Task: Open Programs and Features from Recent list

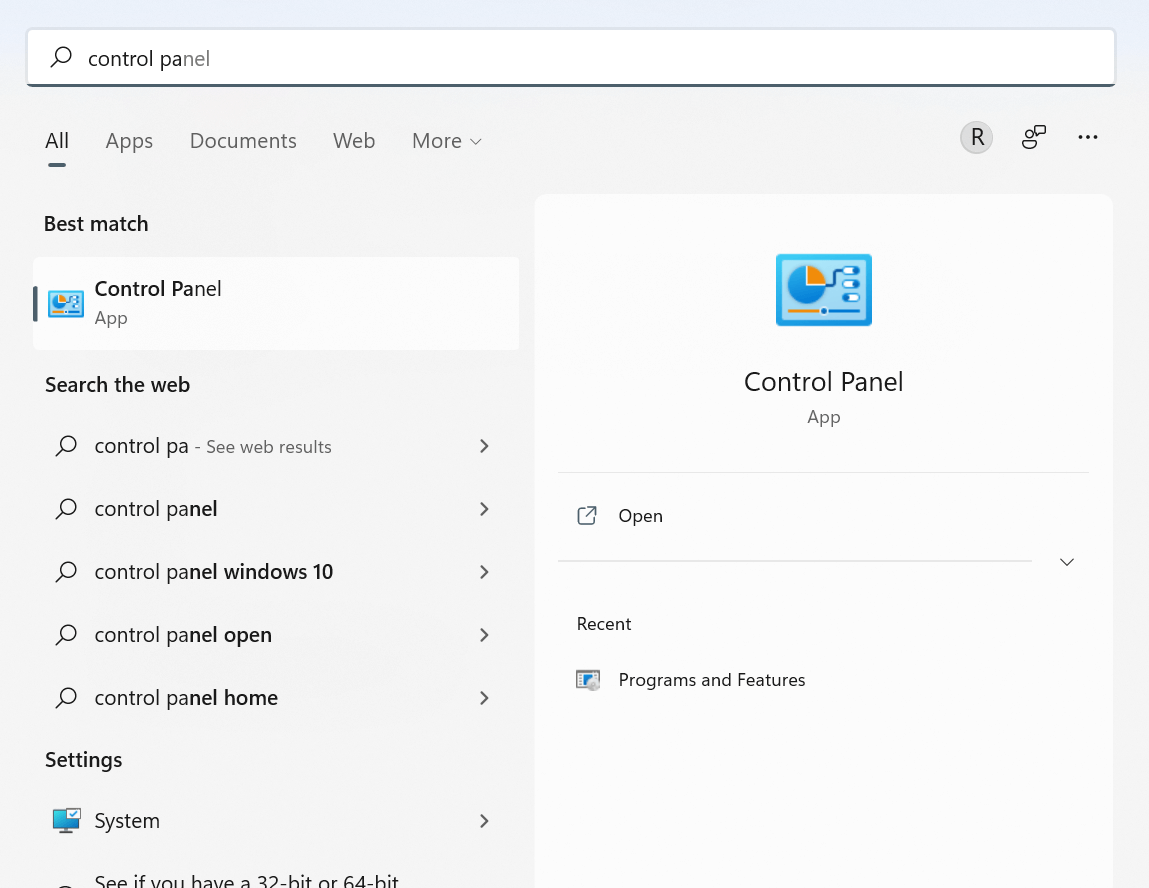Action: point(712,679)
